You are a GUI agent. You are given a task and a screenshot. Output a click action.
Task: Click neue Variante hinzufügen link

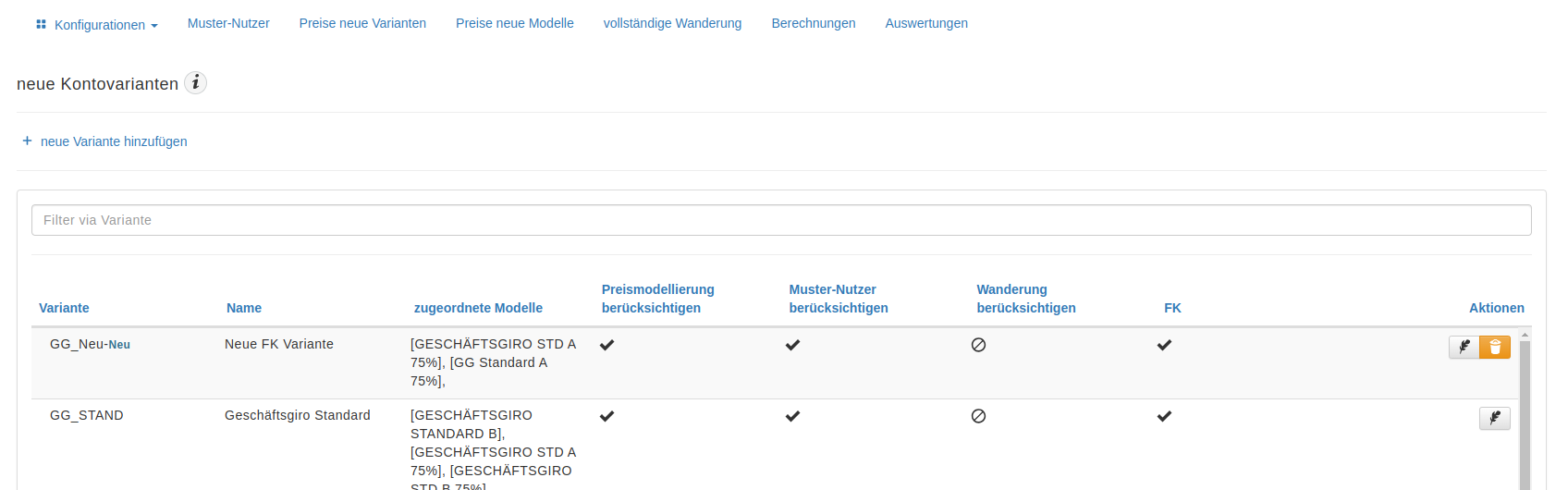[114, 141]
